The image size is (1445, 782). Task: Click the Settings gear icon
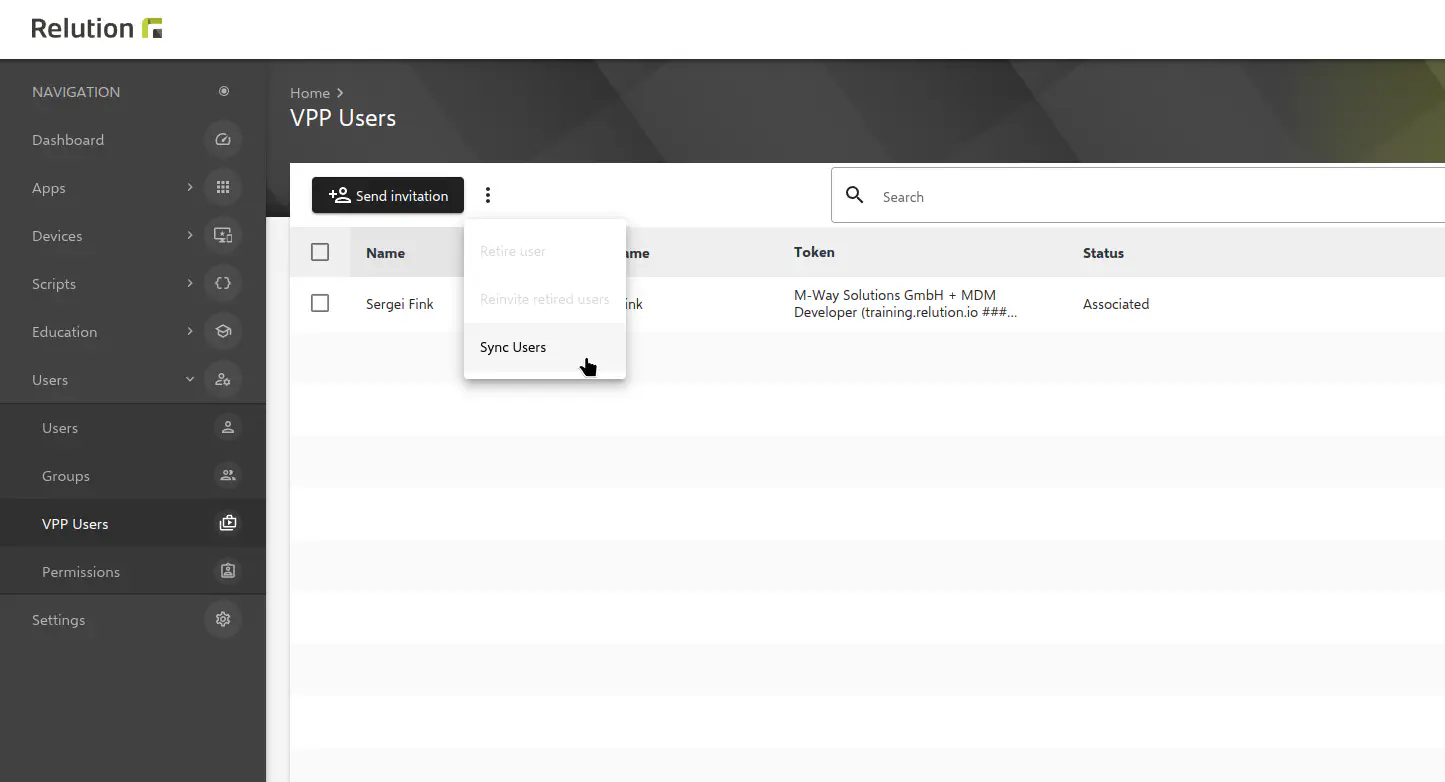(x=223, y=620)
